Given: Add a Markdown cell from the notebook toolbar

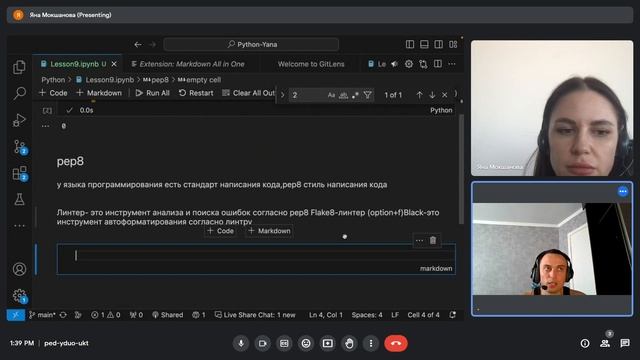Looking at the screenshot, I should 99,93.
